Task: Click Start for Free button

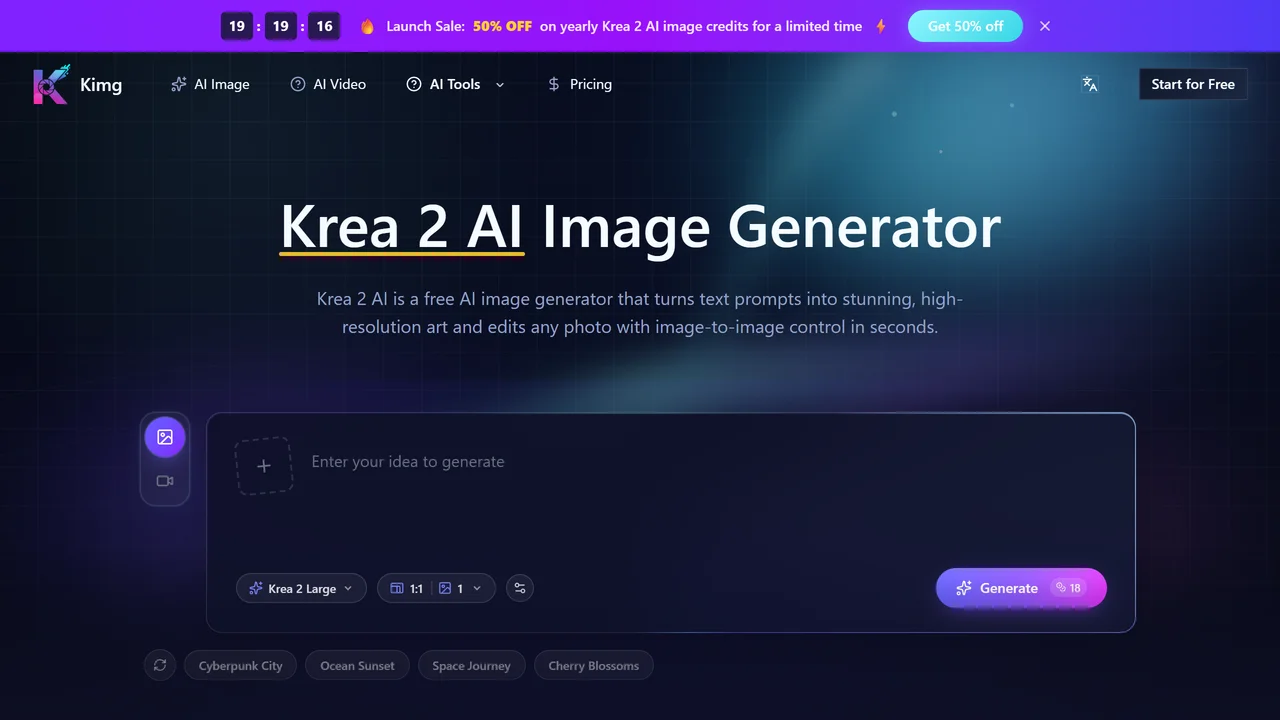Action: pos(1193,84)
